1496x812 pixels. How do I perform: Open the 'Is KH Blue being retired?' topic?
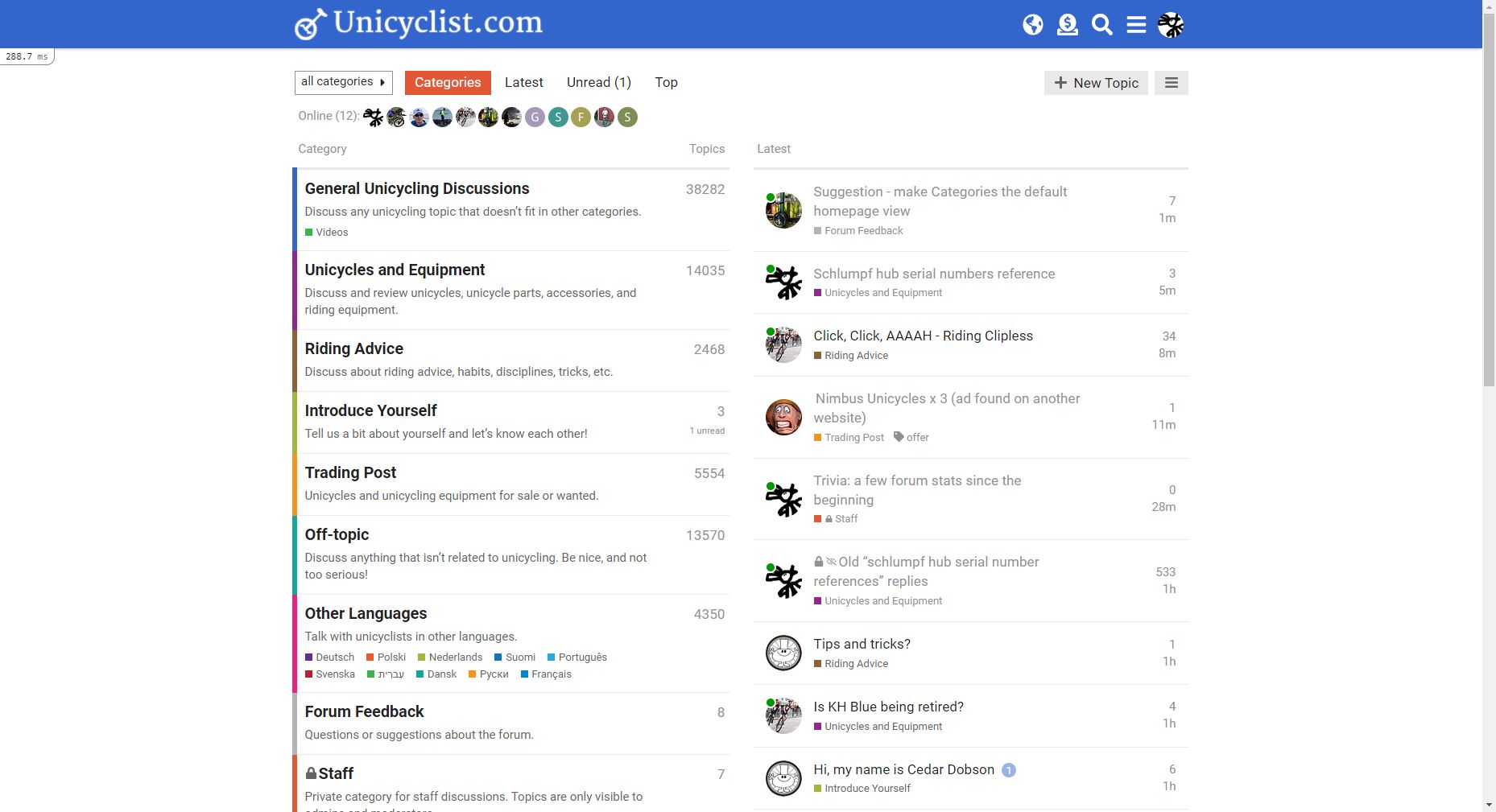(888, 707)
